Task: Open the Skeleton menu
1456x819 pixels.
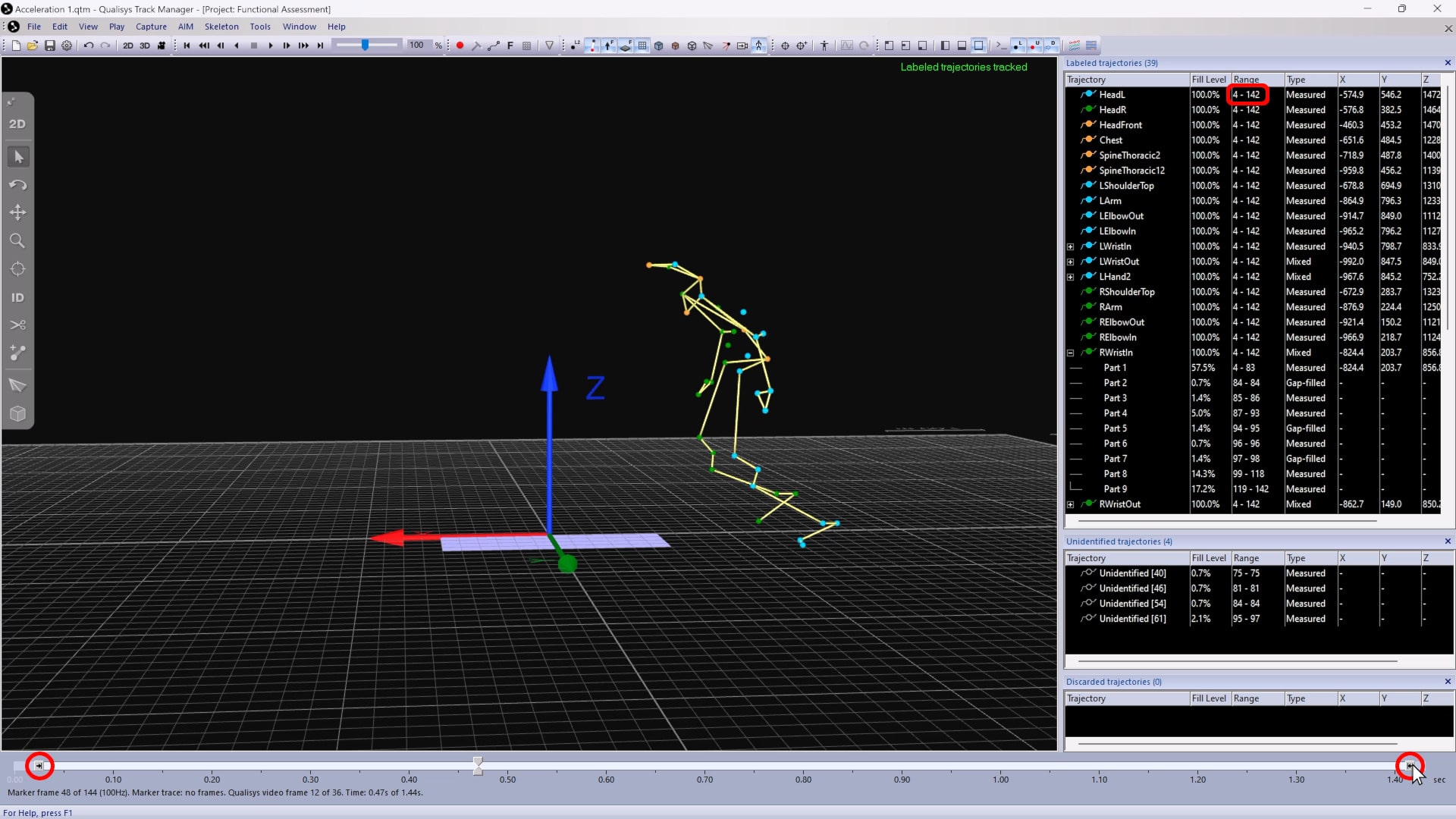Action: [221, 26]
